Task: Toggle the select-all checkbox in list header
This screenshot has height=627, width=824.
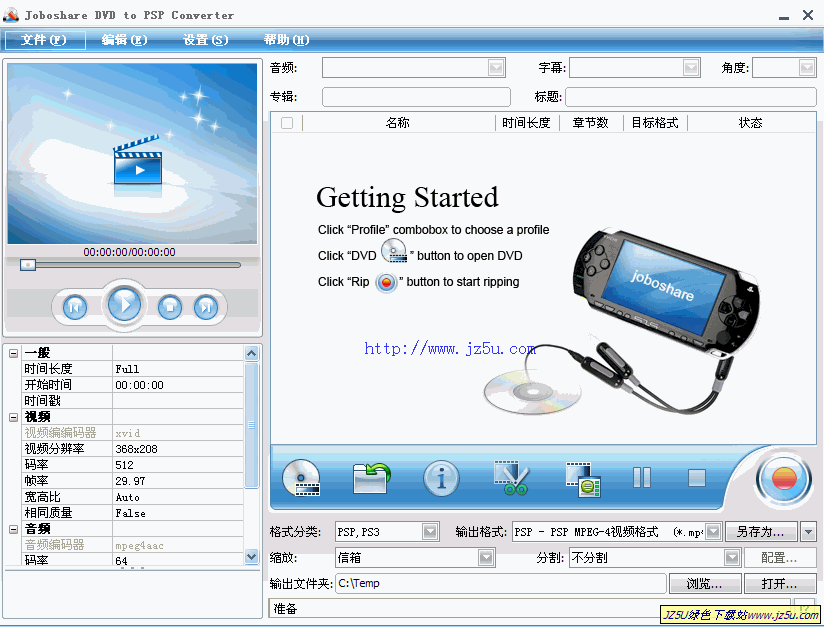Action: point(287,123)
